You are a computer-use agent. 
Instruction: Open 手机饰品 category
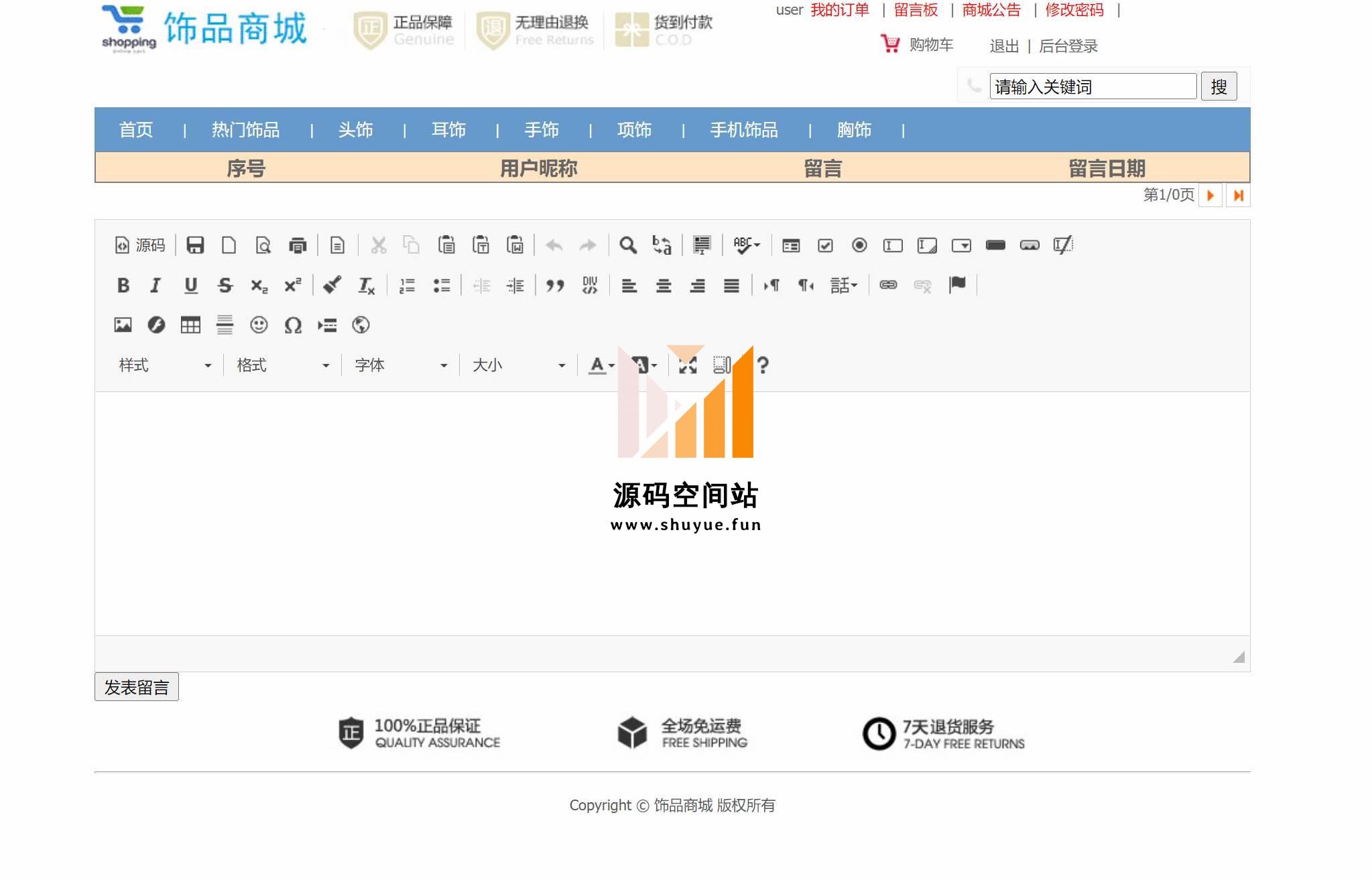coord(744,130)
